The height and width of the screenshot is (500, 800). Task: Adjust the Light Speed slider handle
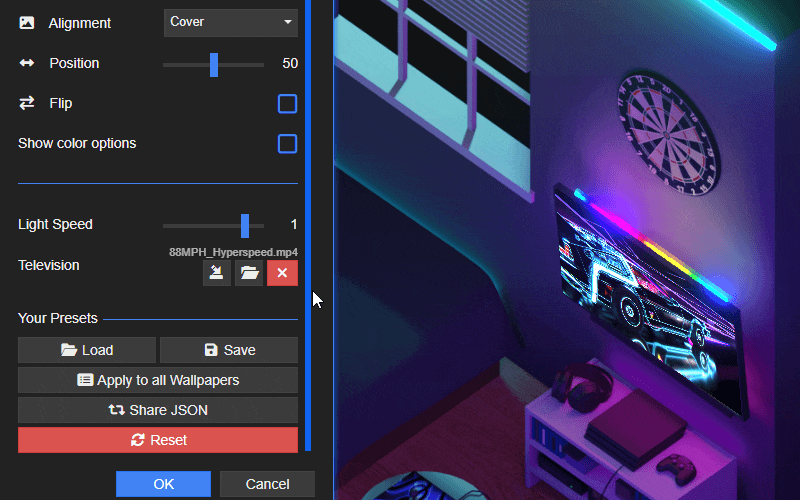point(245,226)
